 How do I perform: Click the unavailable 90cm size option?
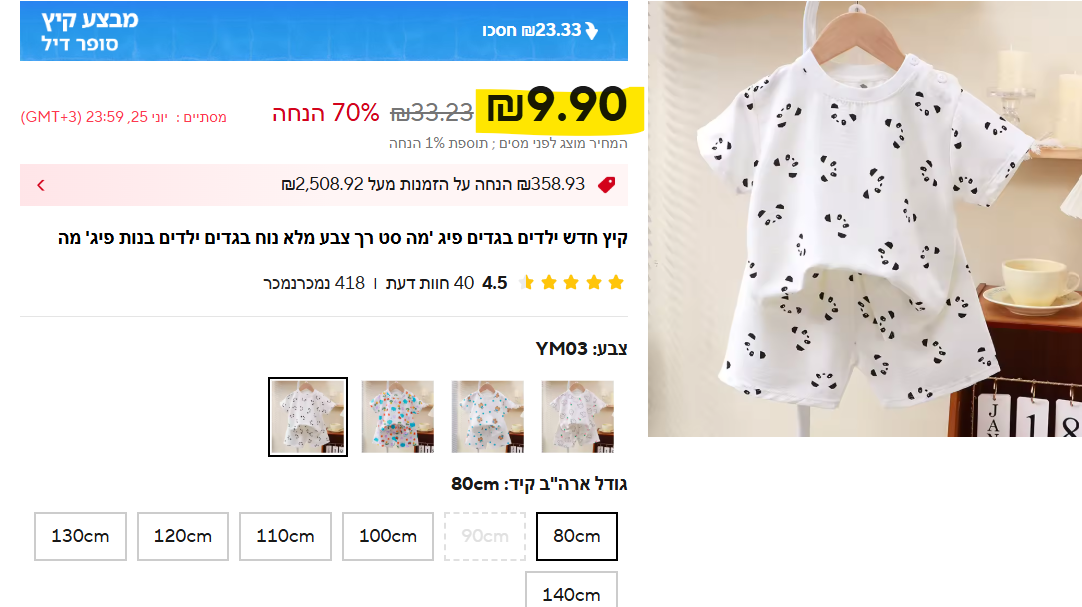point(485,536)
